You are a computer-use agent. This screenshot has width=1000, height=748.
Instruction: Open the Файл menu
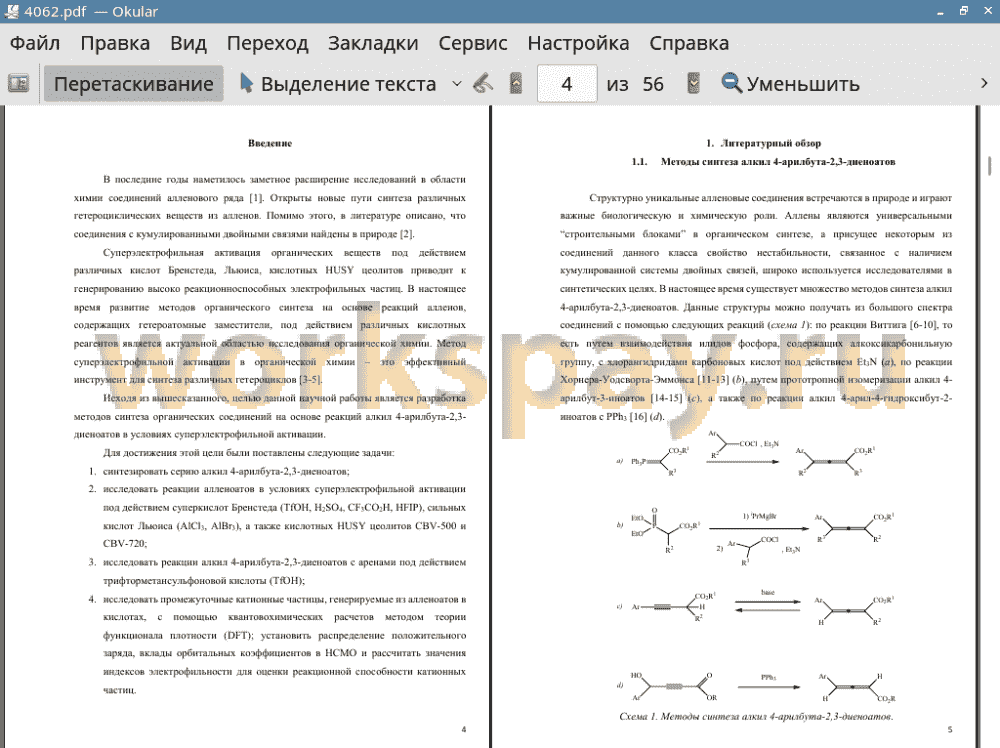(35, 43)
